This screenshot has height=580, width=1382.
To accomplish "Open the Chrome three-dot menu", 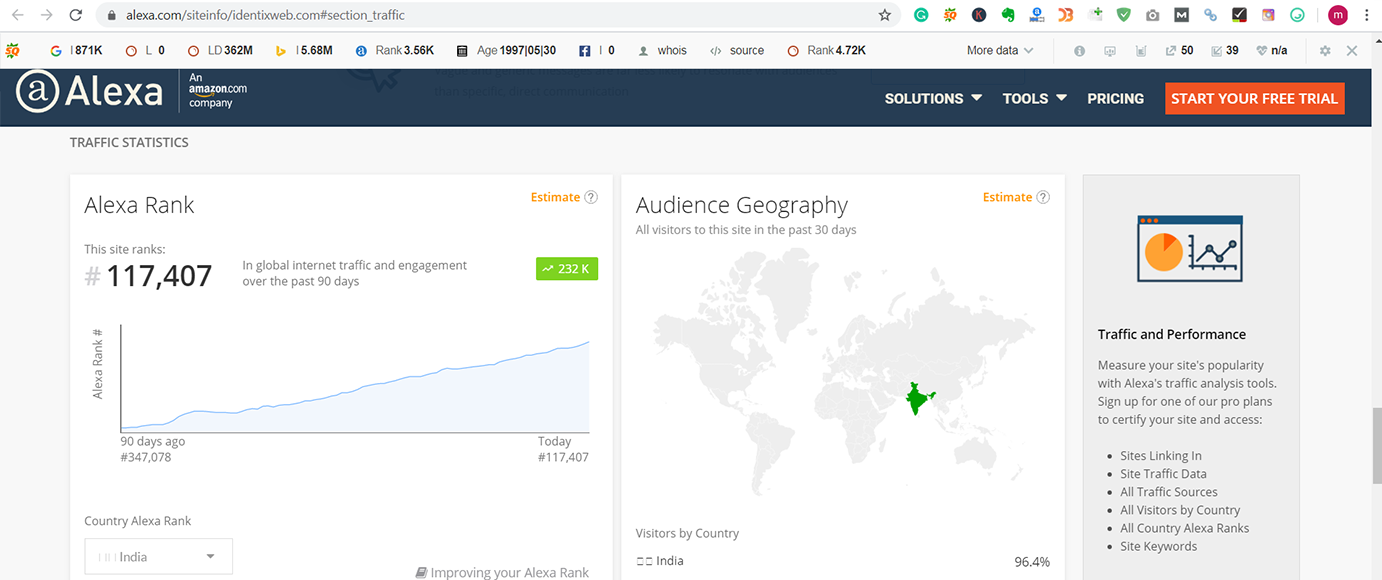I will tap(1366, 15).
